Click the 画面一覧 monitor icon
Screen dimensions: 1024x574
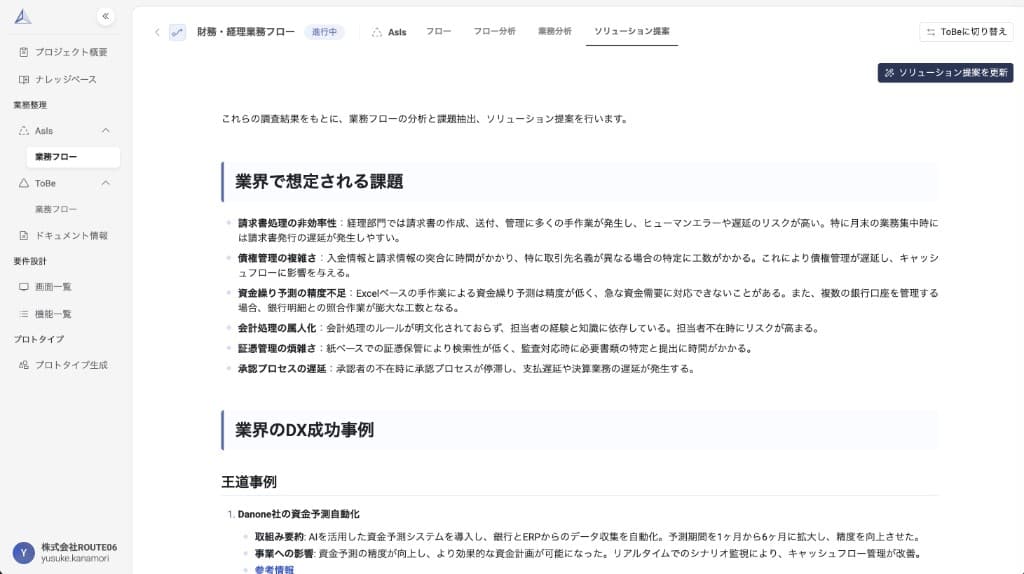coord(24,287)
